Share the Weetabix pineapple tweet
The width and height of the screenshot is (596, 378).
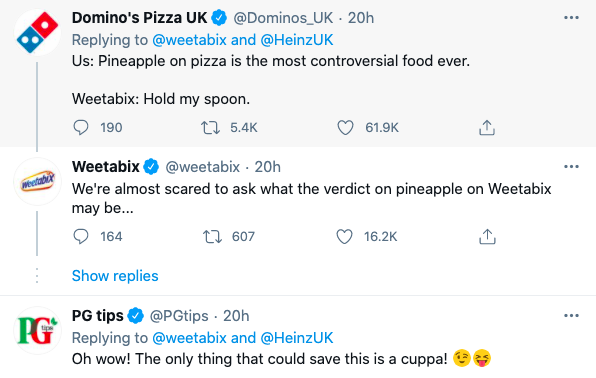487,237
